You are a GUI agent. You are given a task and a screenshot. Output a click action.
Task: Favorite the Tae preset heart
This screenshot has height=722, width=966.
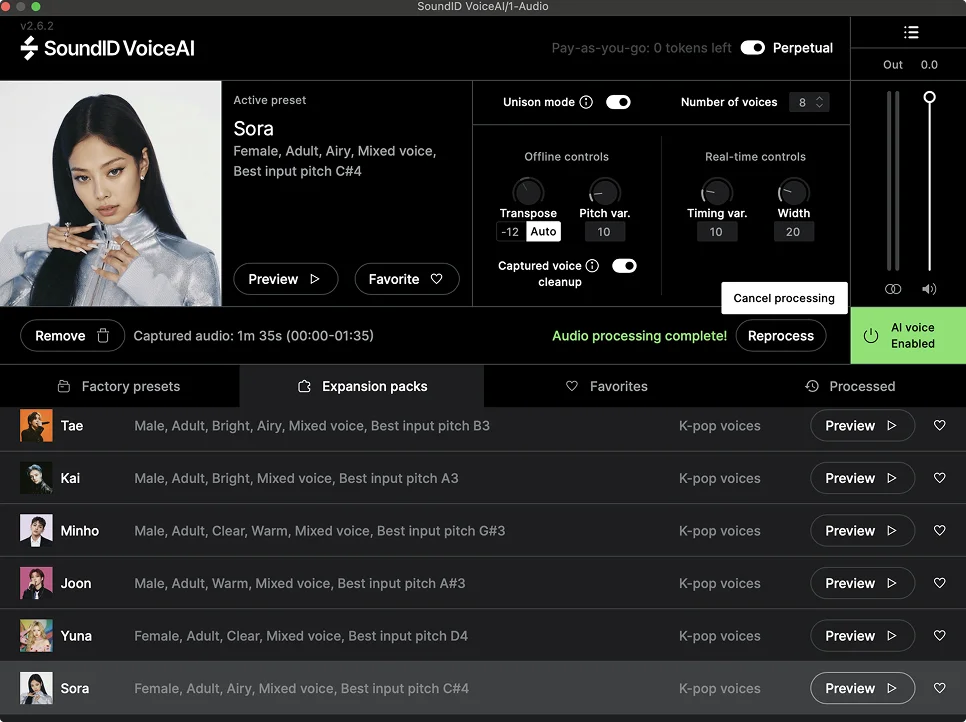[940, 426]
